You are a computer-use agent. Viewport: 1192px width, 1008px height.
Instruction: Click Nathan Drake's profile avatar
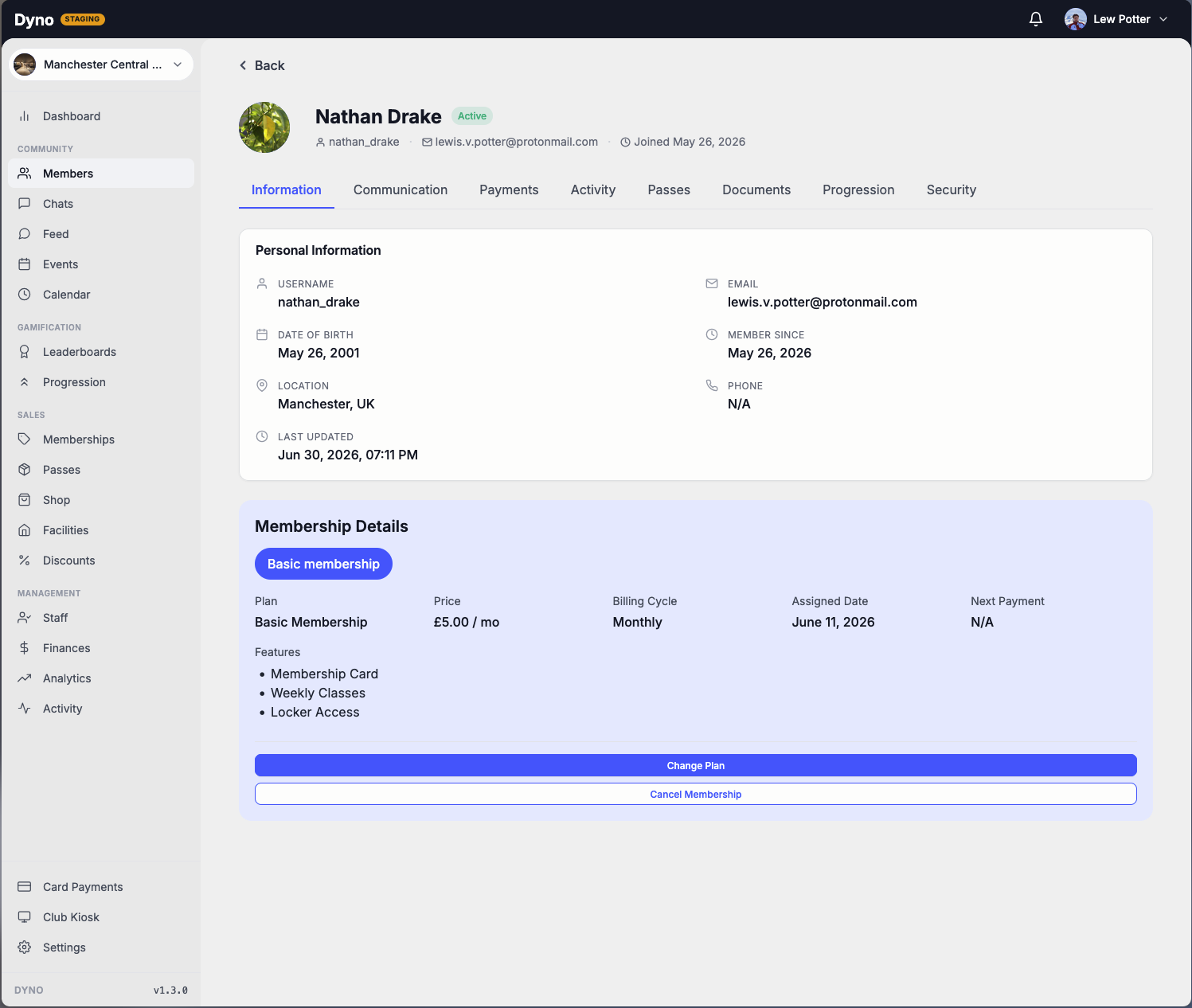point(264,127)
